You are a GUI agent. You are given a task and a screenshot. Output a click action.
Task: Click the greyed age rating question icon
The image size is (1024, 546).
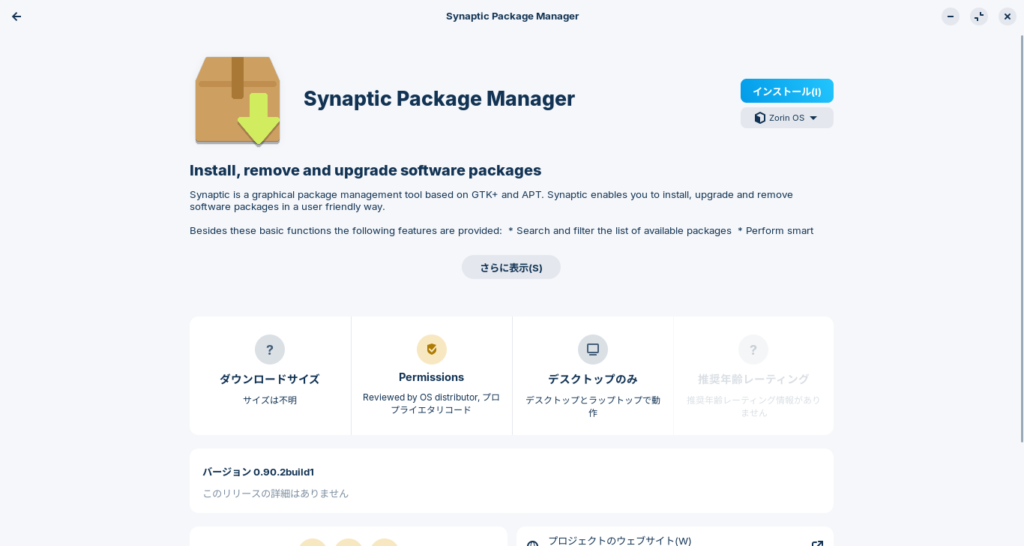(753, 349)
